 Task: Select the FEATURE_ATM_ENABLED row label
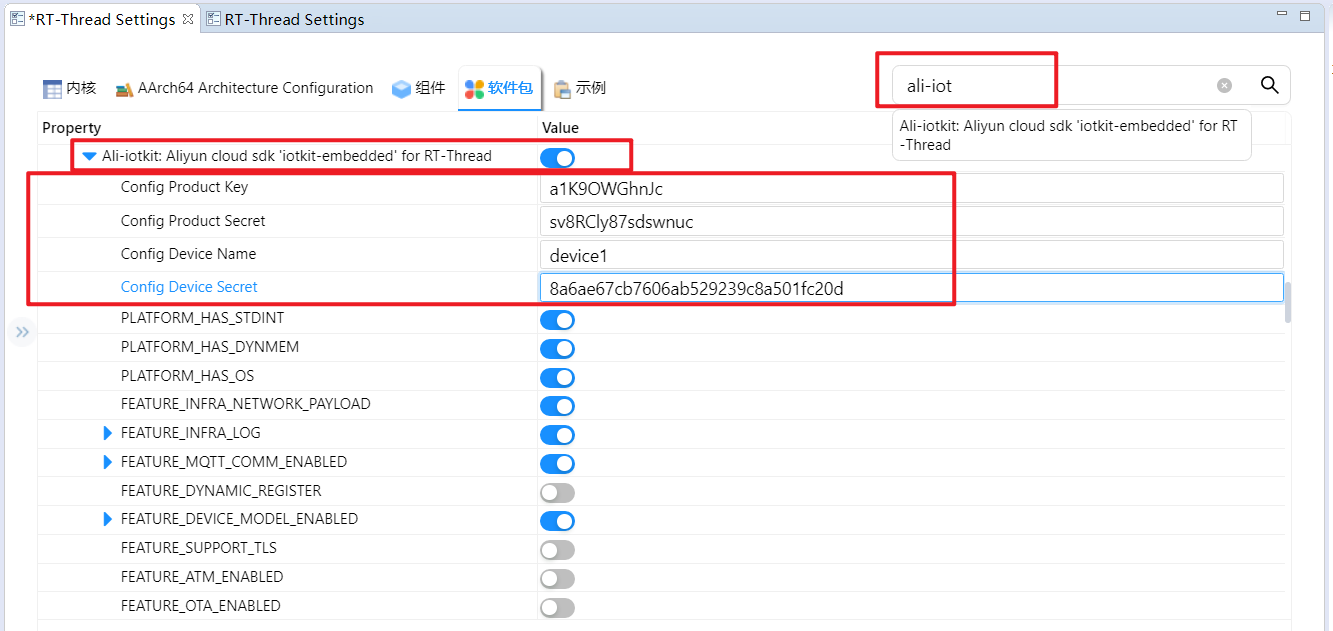[202, 577]
